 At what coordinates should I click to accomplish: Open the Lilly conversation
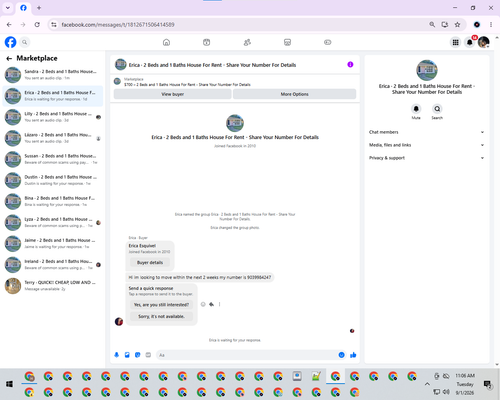click(53, 117)
